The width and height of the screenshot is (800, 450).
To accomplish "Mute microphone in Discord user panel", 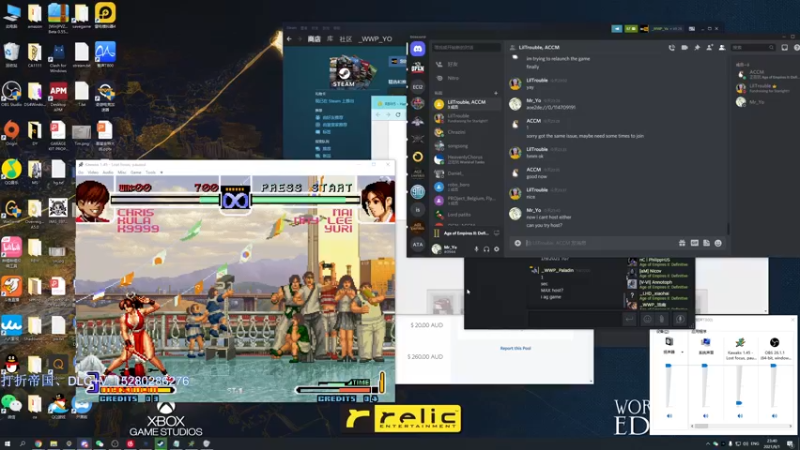I will [477, 249].
